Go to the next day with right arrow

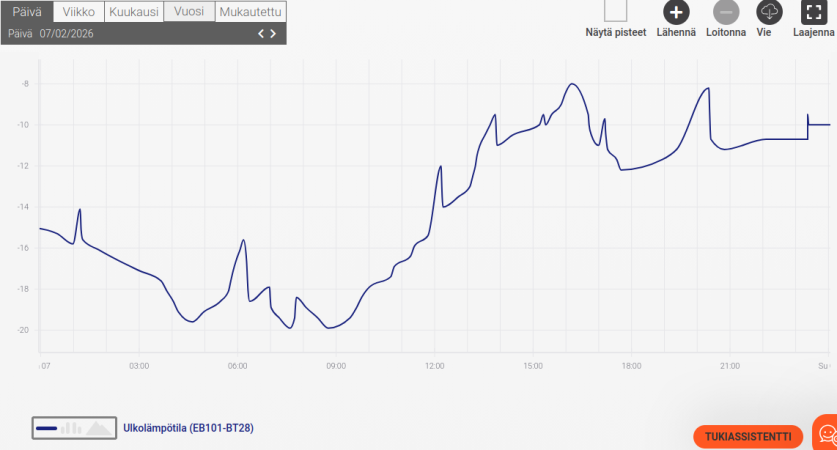pyautogui.click(x=273, y=33)
